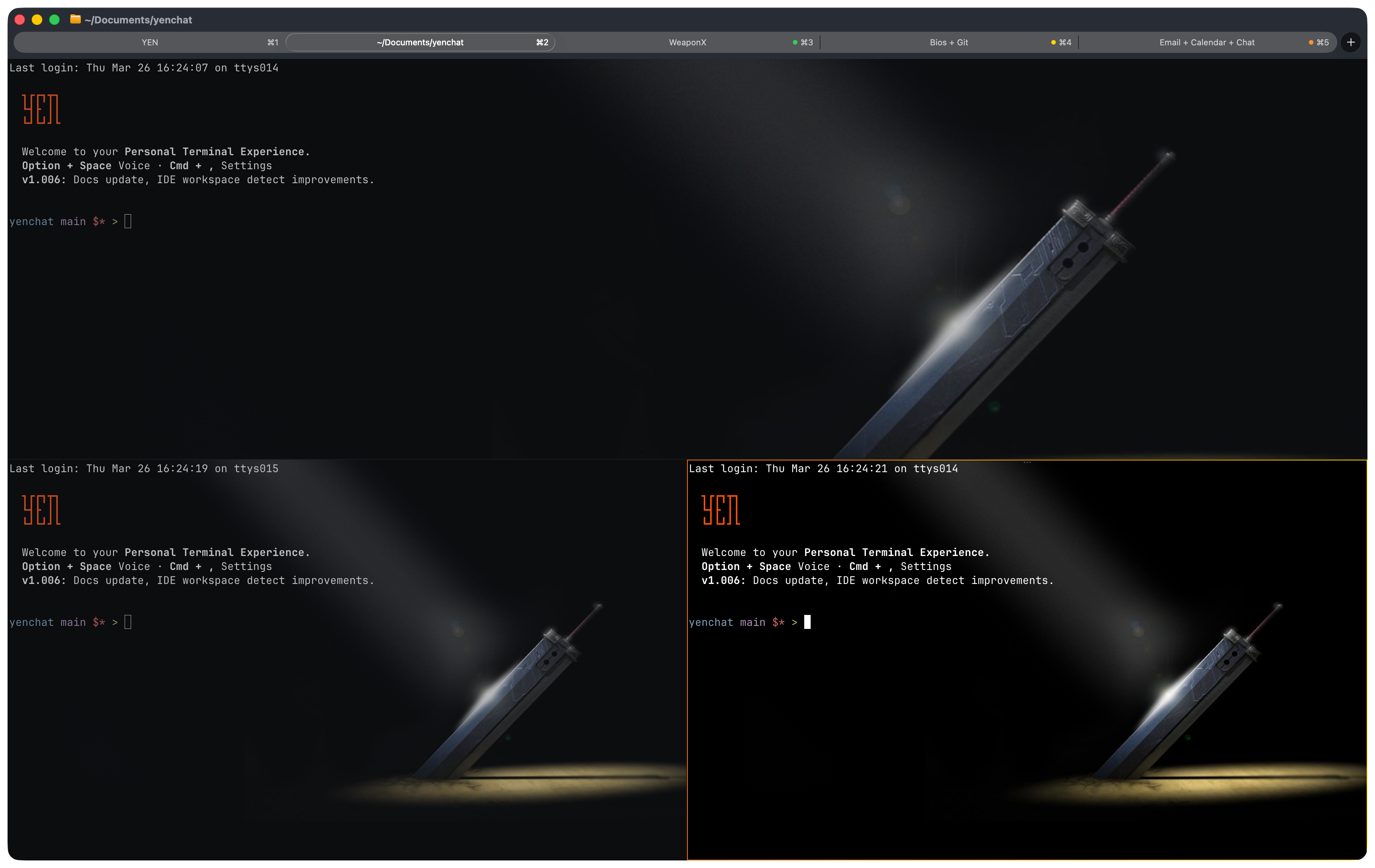Click the window title ~/Documents/yenchat text
The image size is (1375, 868).
click(138, 20)
